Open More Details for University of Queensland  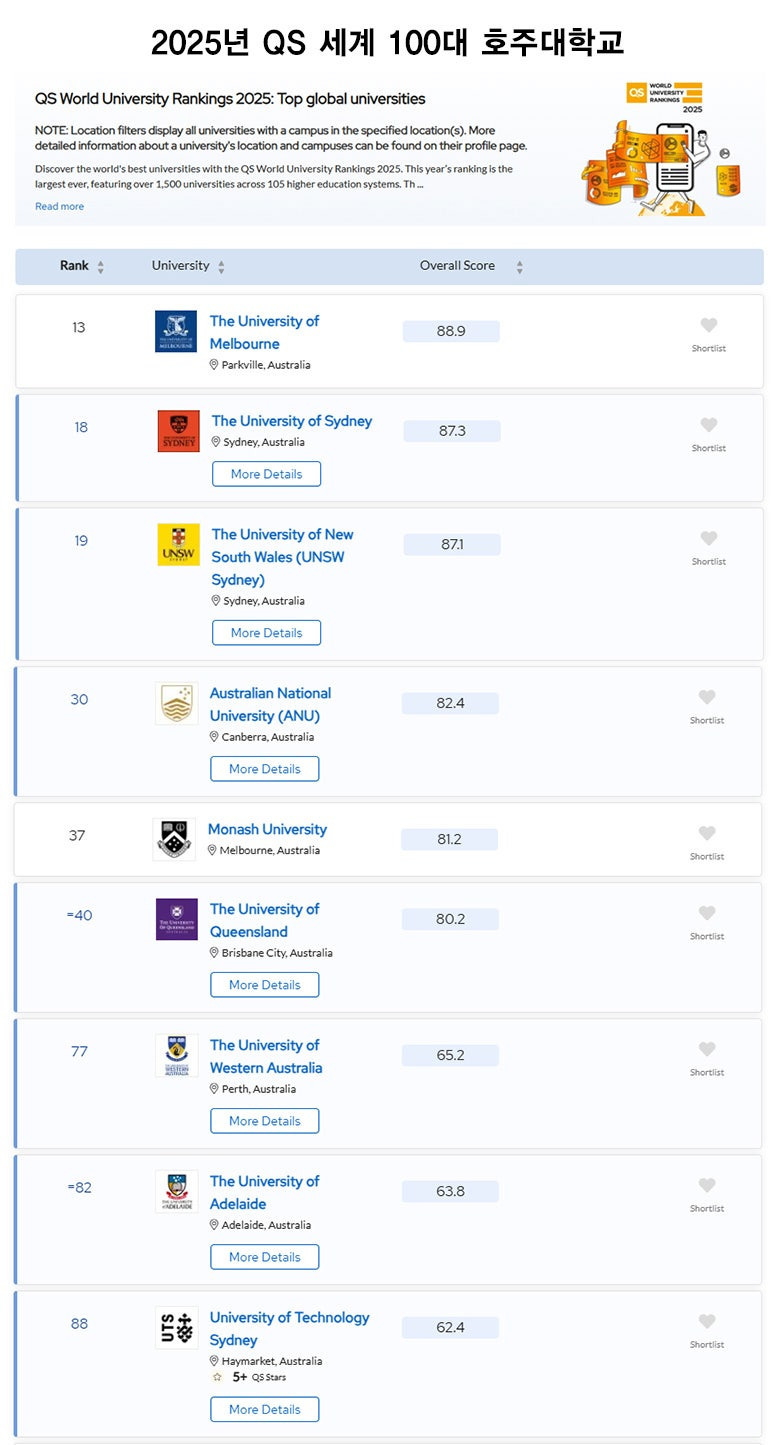[264, 985]
